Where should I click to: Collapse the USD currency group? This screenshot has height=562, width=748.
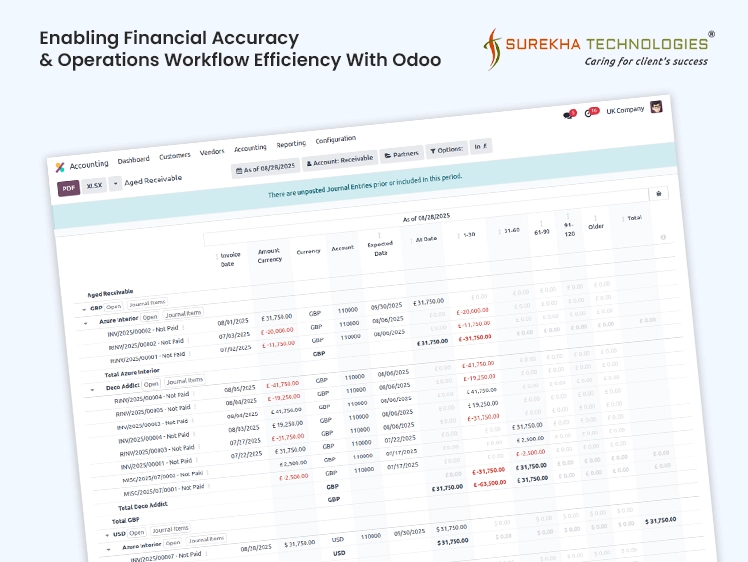107,535
